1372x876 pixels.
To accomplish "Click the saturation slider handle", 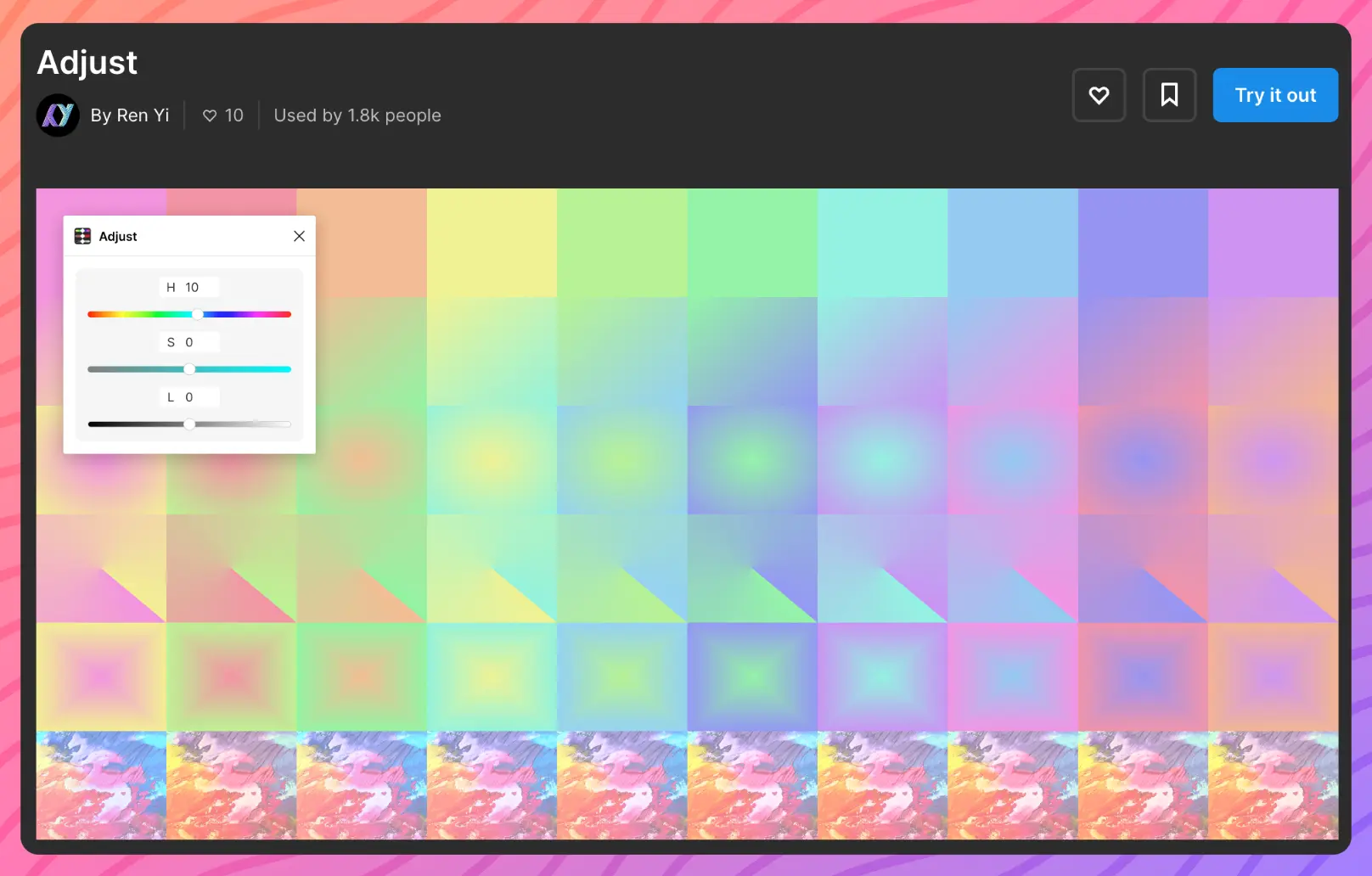I will (189, 369).
